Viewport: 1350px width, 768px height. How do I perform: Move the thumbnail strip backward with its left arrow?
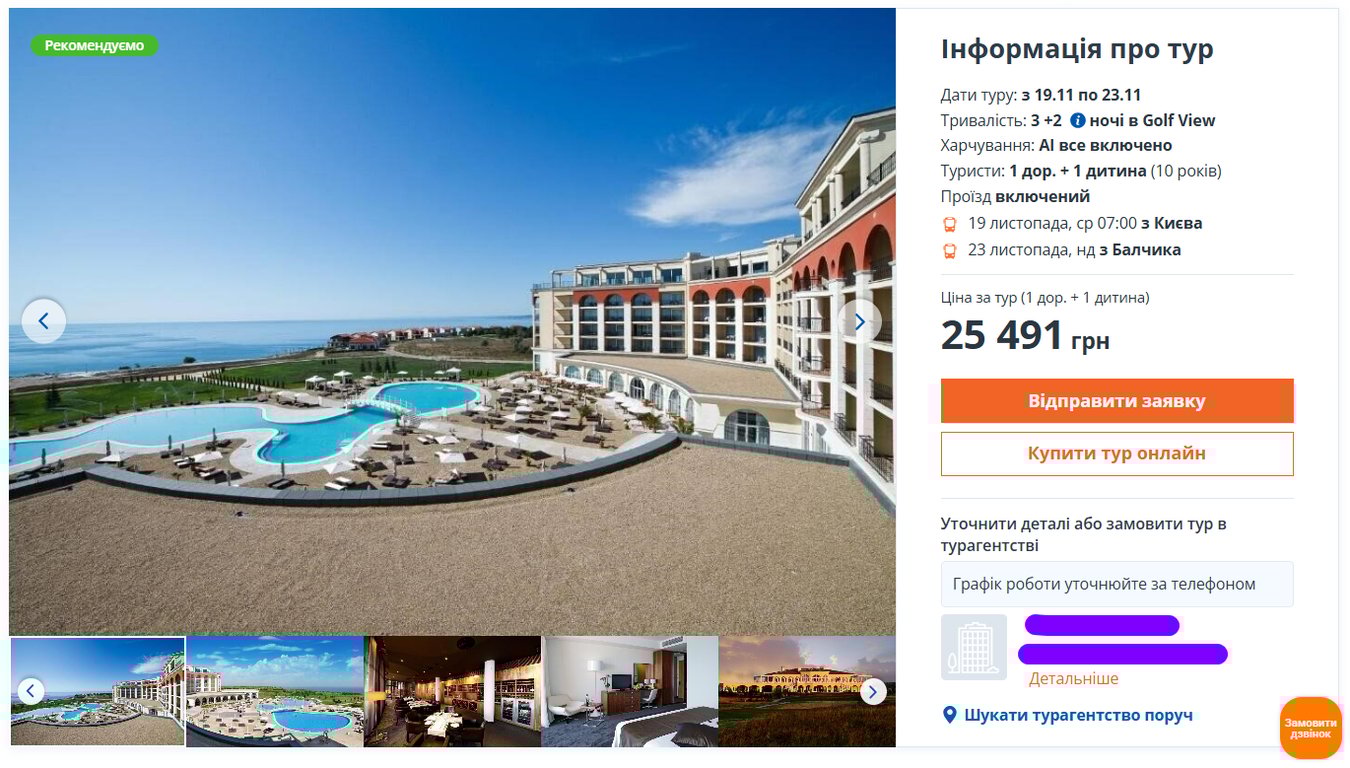pos(31,691)
